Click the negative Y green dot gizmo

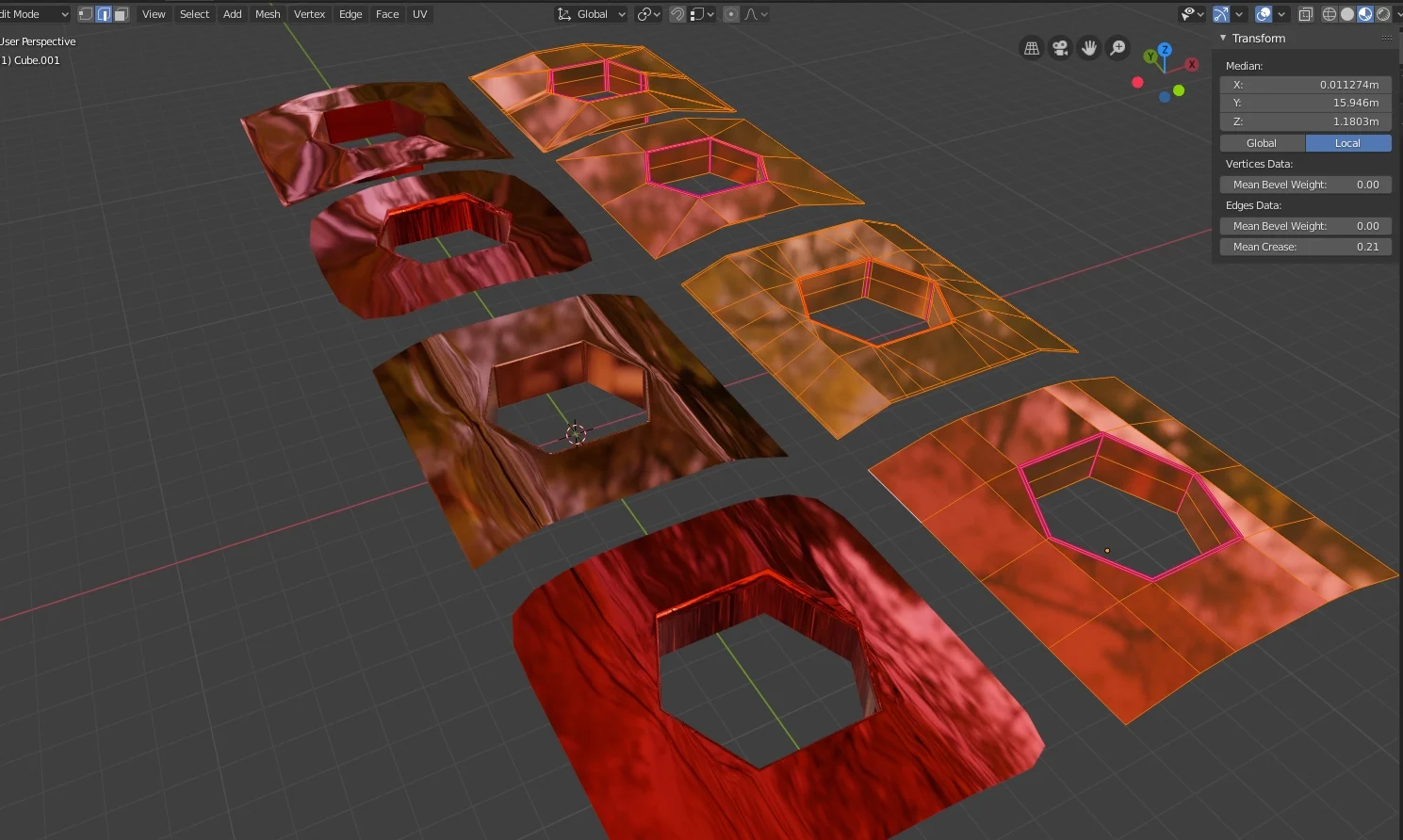point(1179,90)
